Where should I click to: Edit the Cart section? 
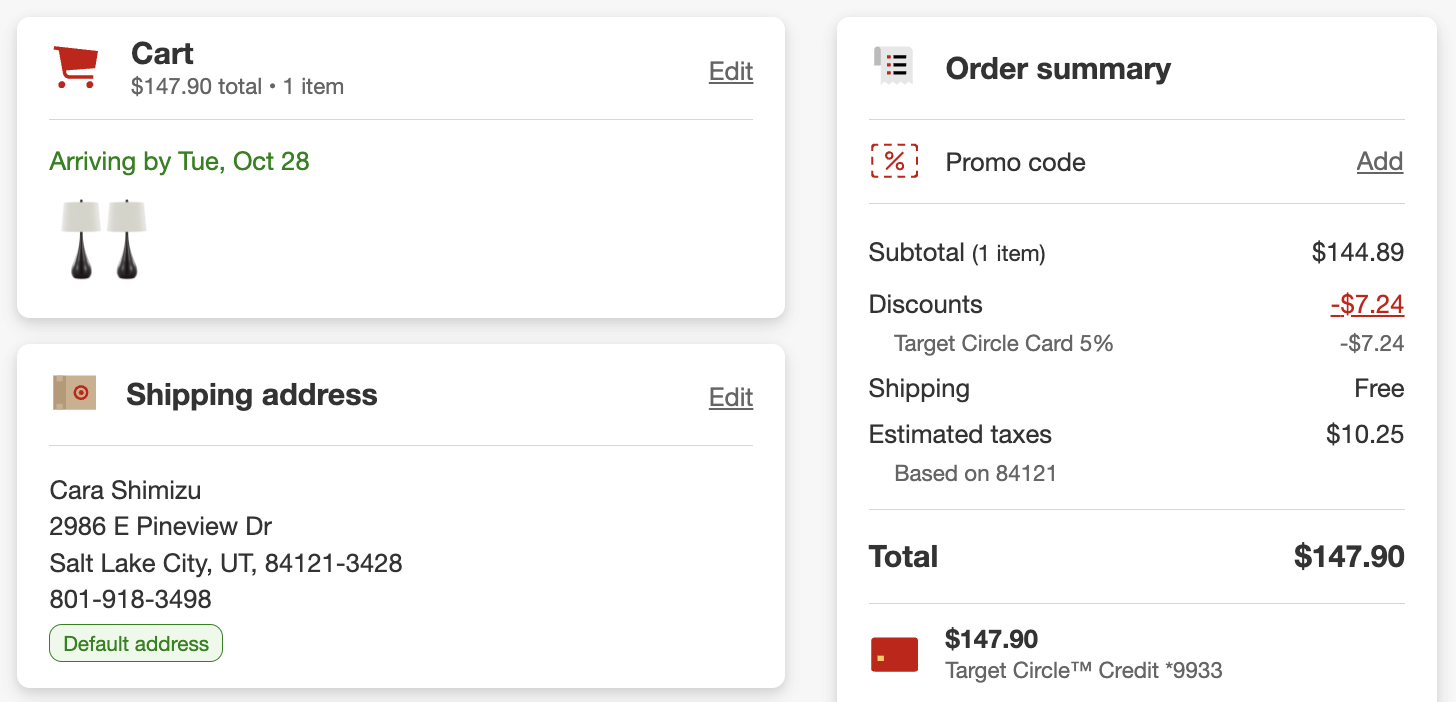click(730, 71)
